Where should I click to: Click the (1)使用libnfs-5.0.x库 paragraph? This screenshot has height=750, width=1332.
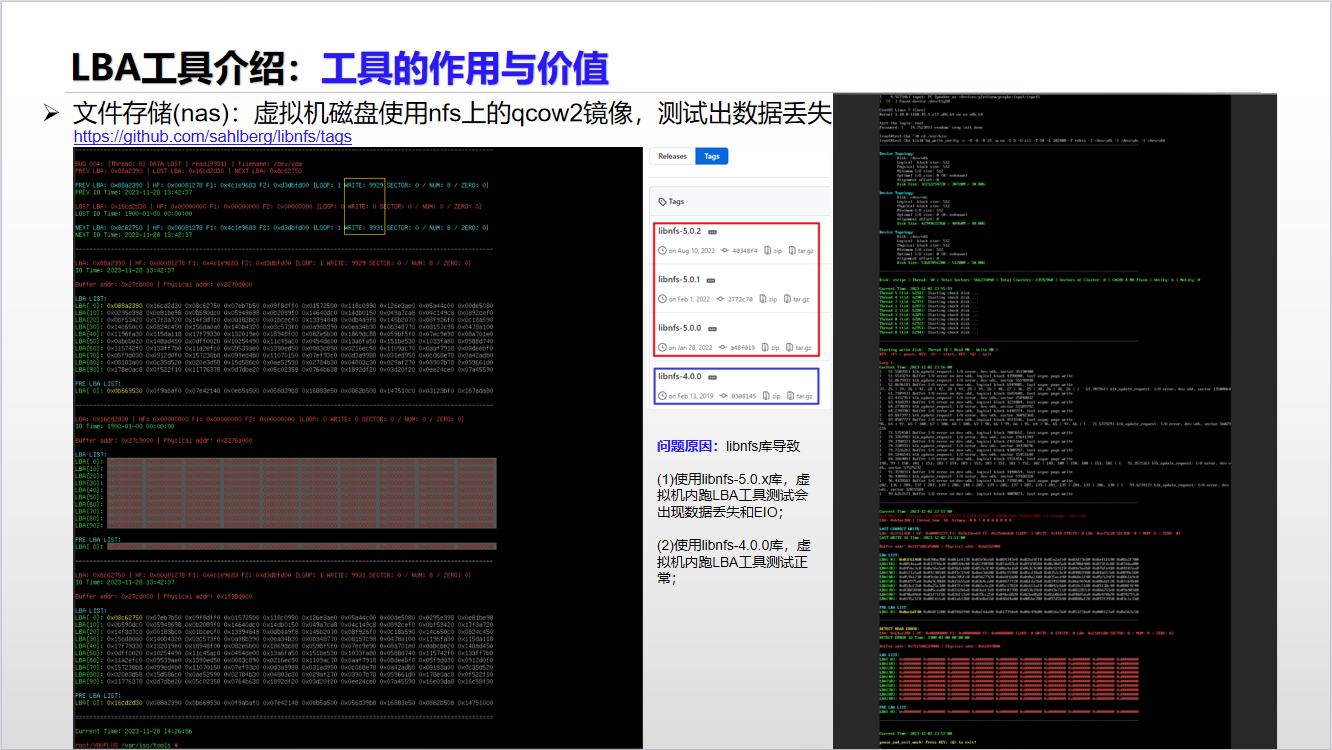click(x=733, y=495)
